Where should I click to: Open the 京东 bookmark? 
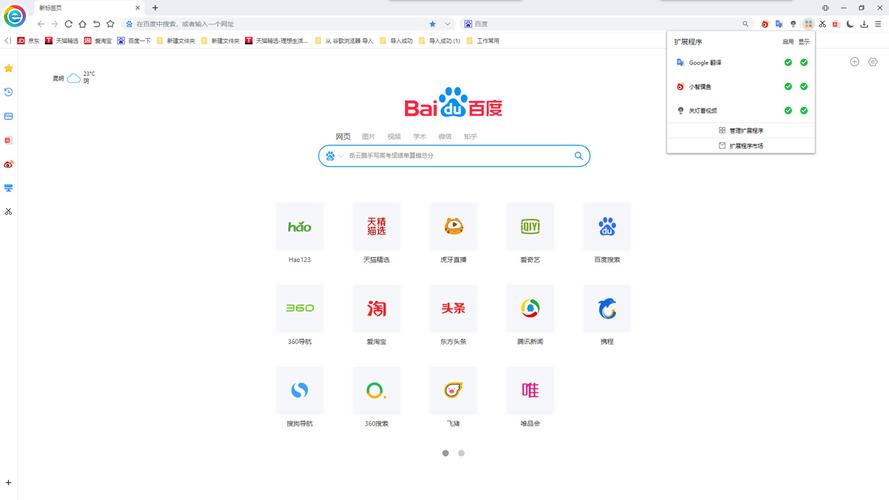click(x=28, y=41)
